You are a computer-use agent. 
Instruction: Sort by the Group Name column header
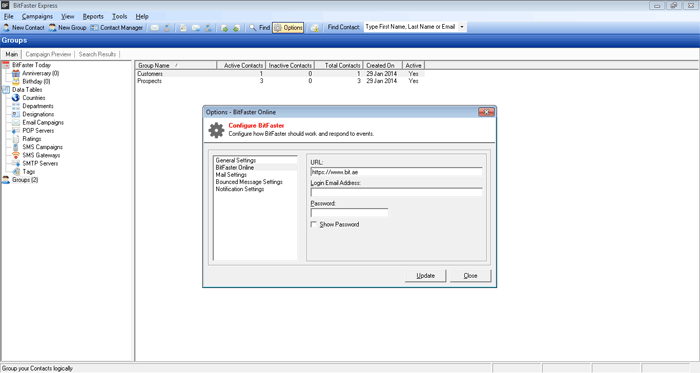coord(176,65)
